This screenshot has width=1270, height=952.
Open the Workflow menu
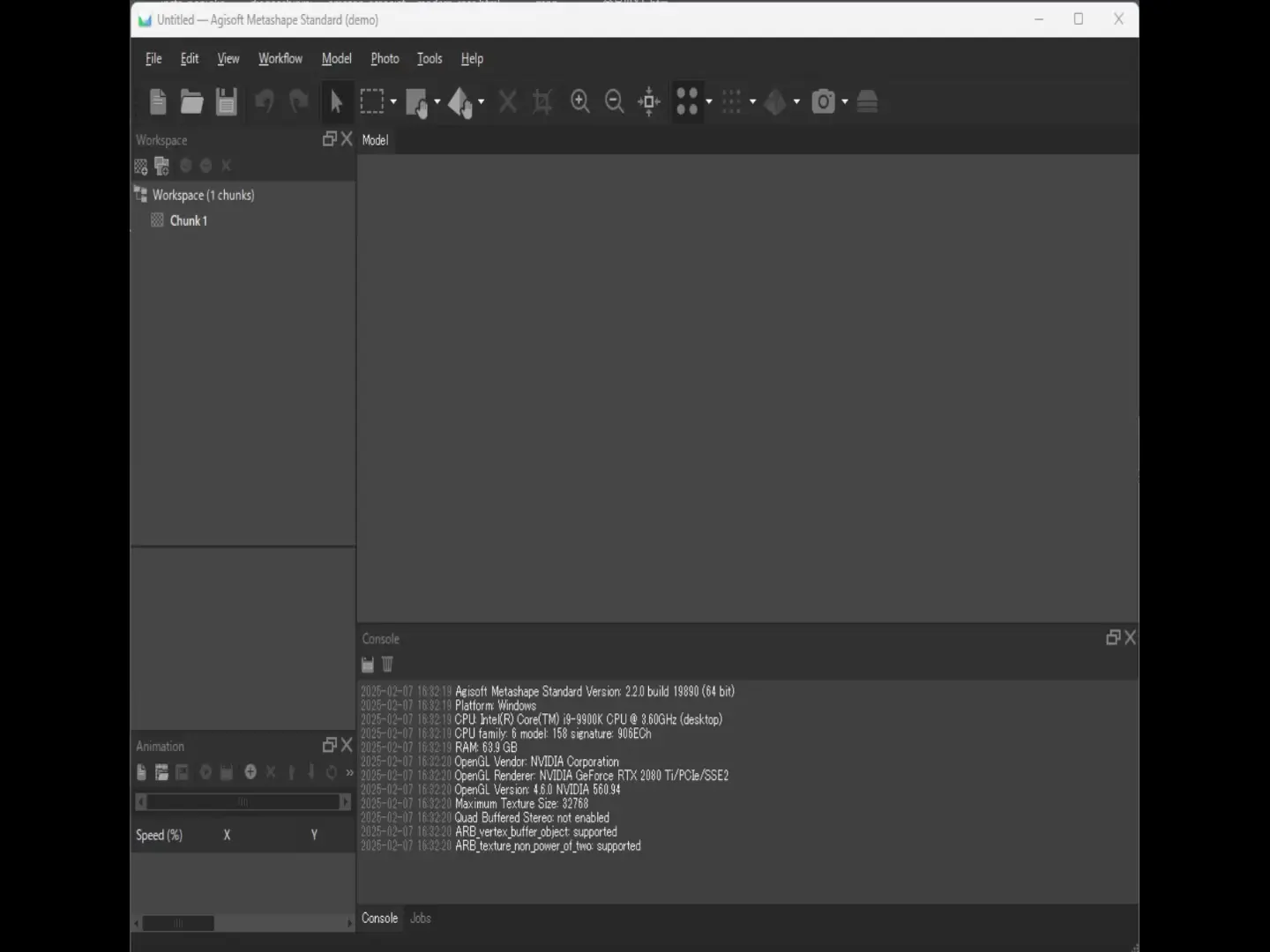tap(280, 59)
